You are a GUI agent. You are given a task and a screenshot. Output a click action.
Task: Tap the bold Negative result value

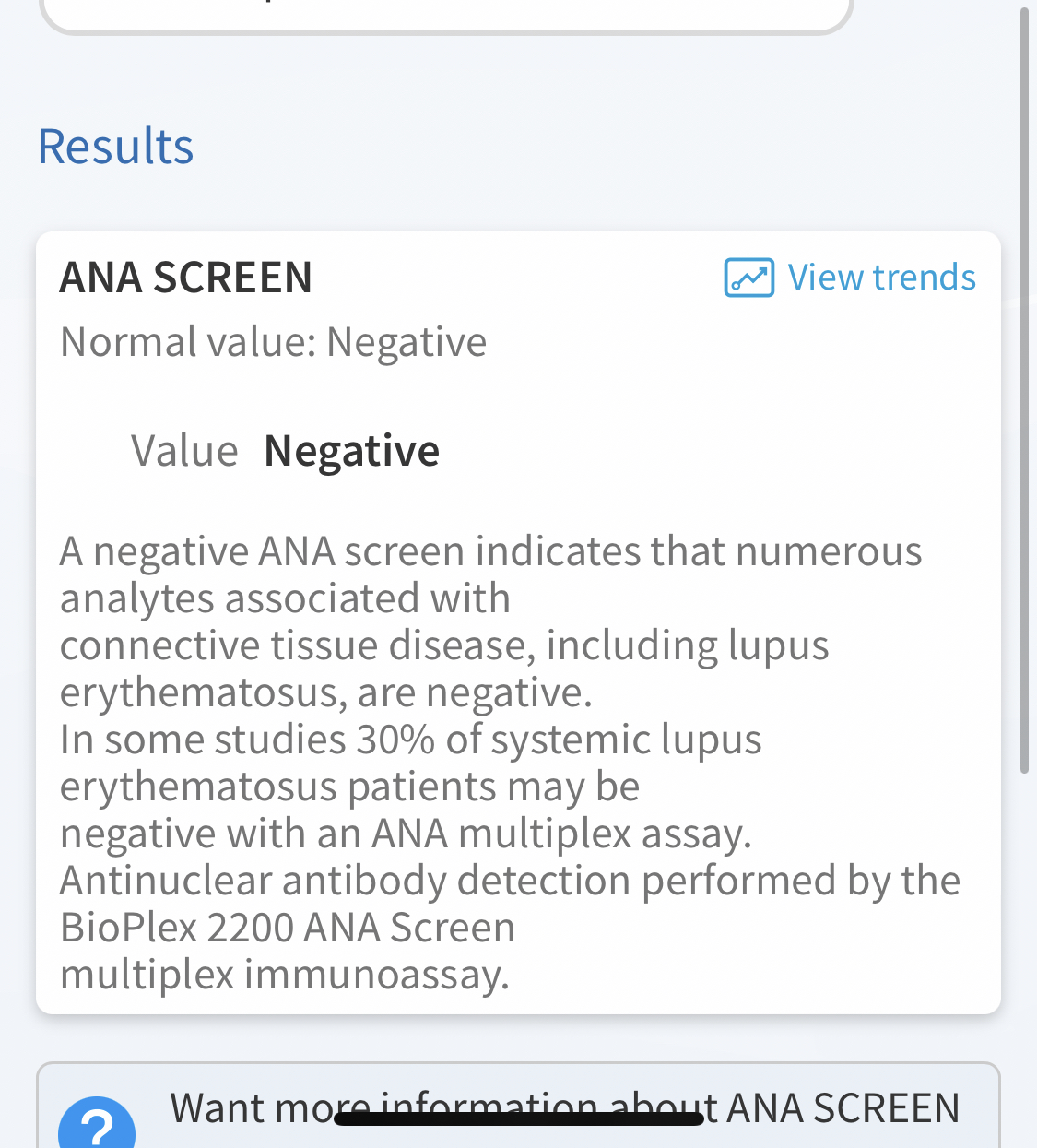(x=351, y=451)
